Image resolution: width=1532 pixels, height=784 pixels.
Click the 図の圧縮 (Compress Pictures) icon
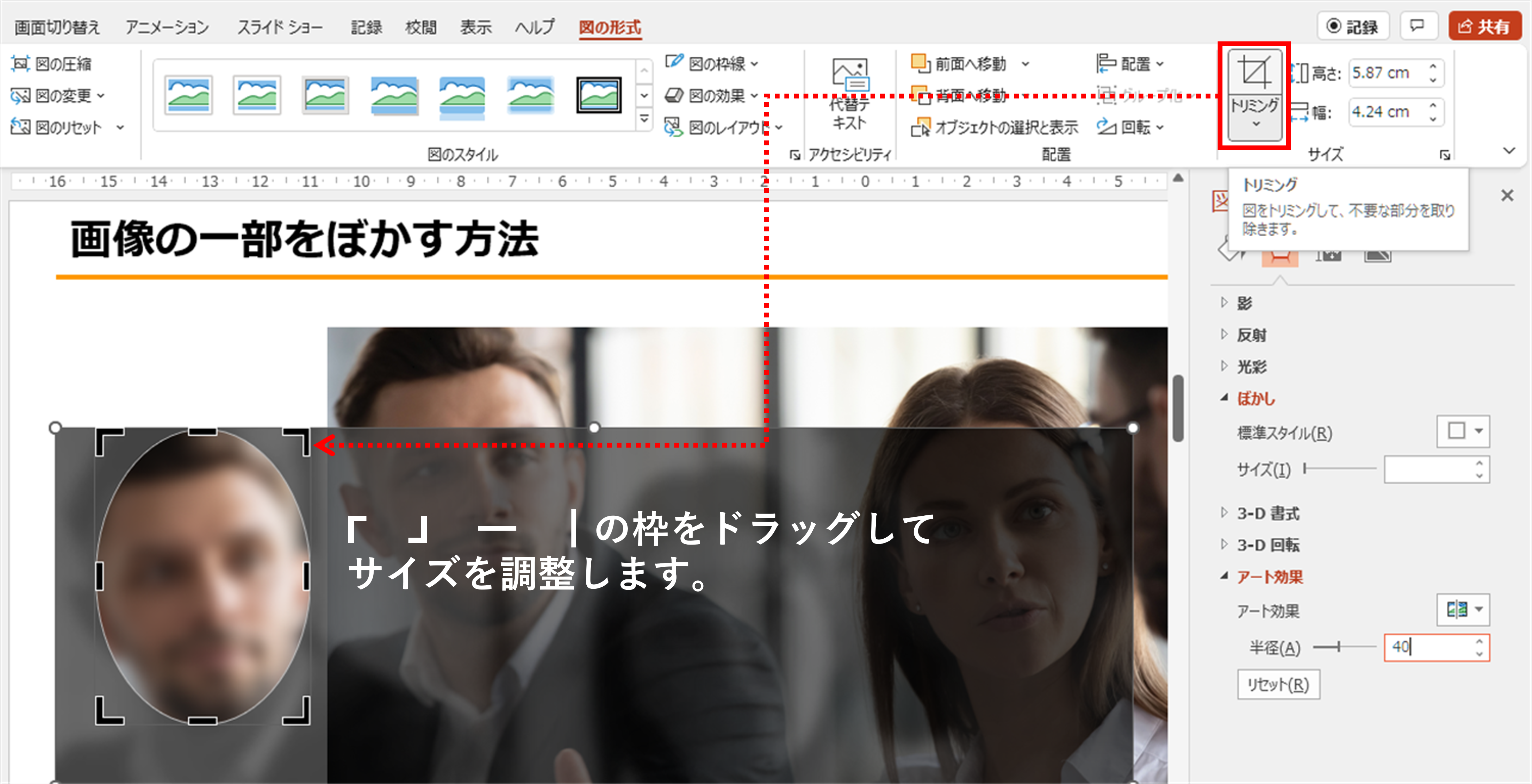19,64
